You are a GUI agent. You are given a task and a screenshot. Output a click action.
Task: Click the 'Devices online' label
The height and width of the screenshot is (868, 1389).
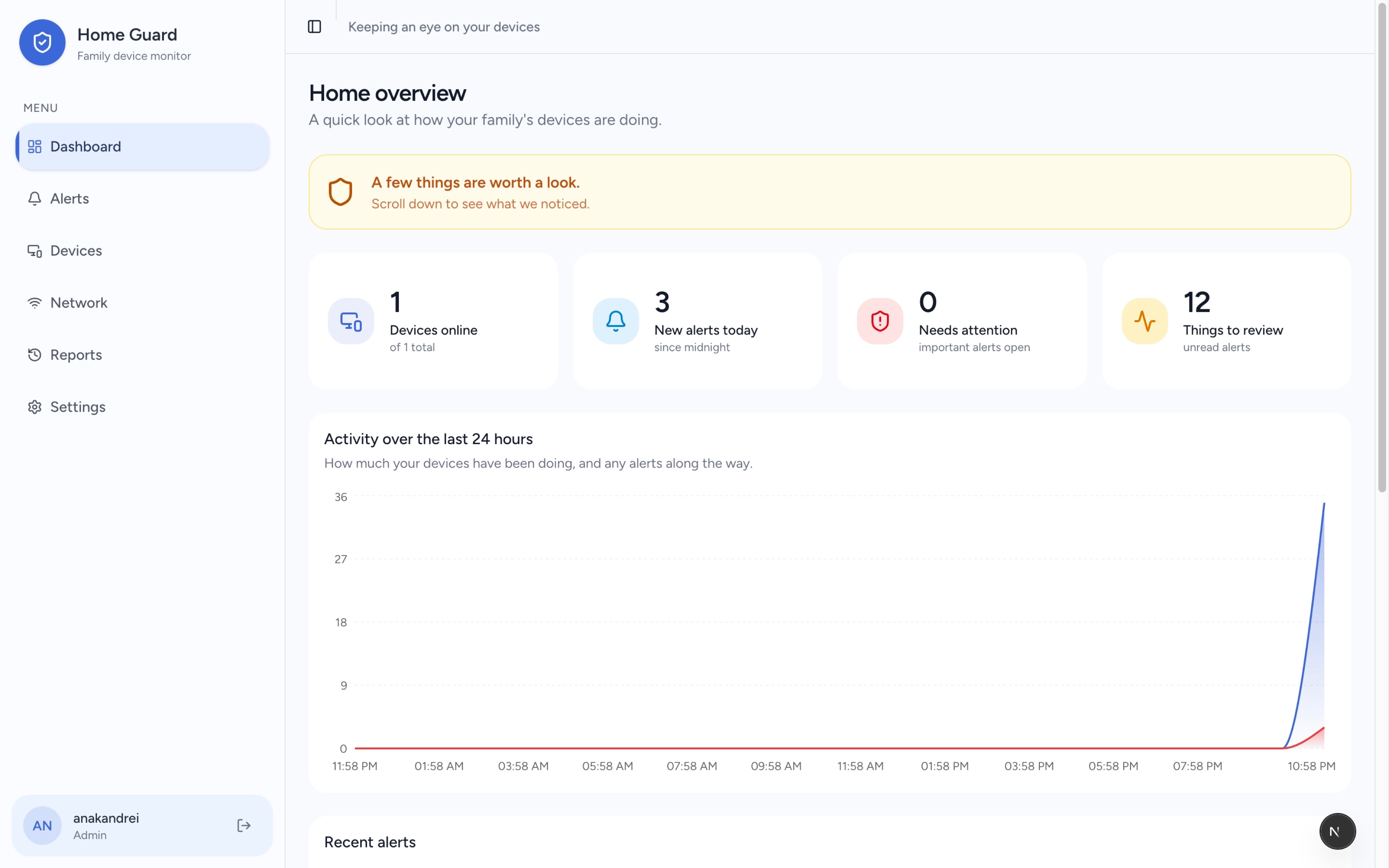(433, 330)
